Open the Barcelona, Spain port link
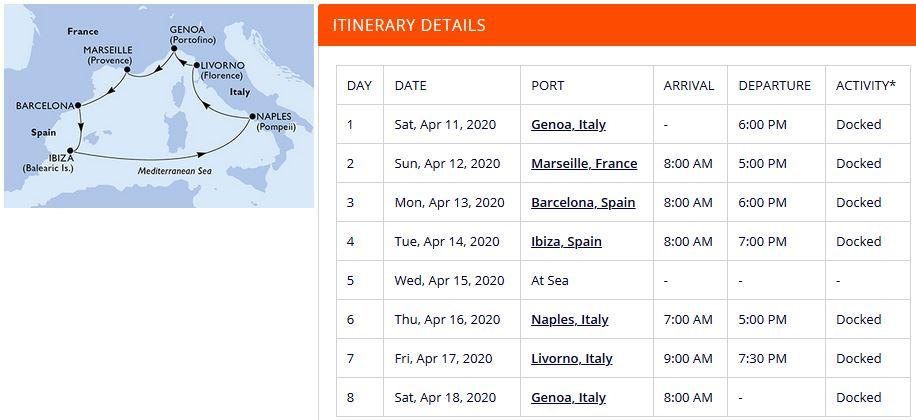 click(583, 203)
